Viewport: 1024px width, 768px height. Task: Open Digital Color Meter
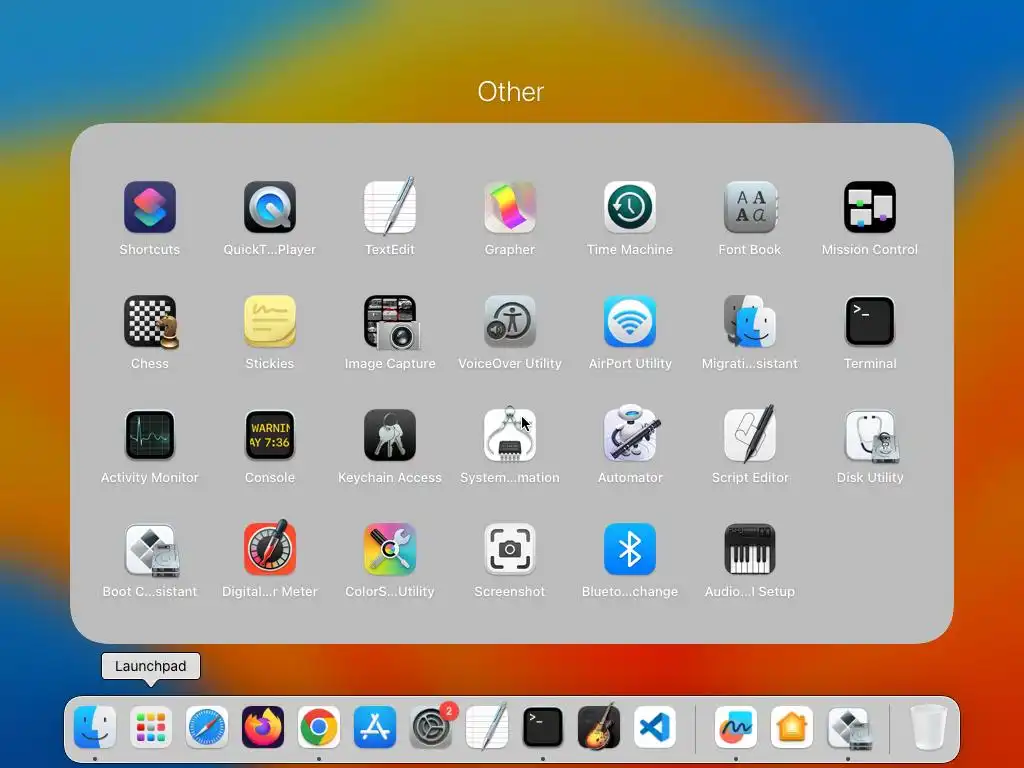pyautogui.click(x=270, y=548)
